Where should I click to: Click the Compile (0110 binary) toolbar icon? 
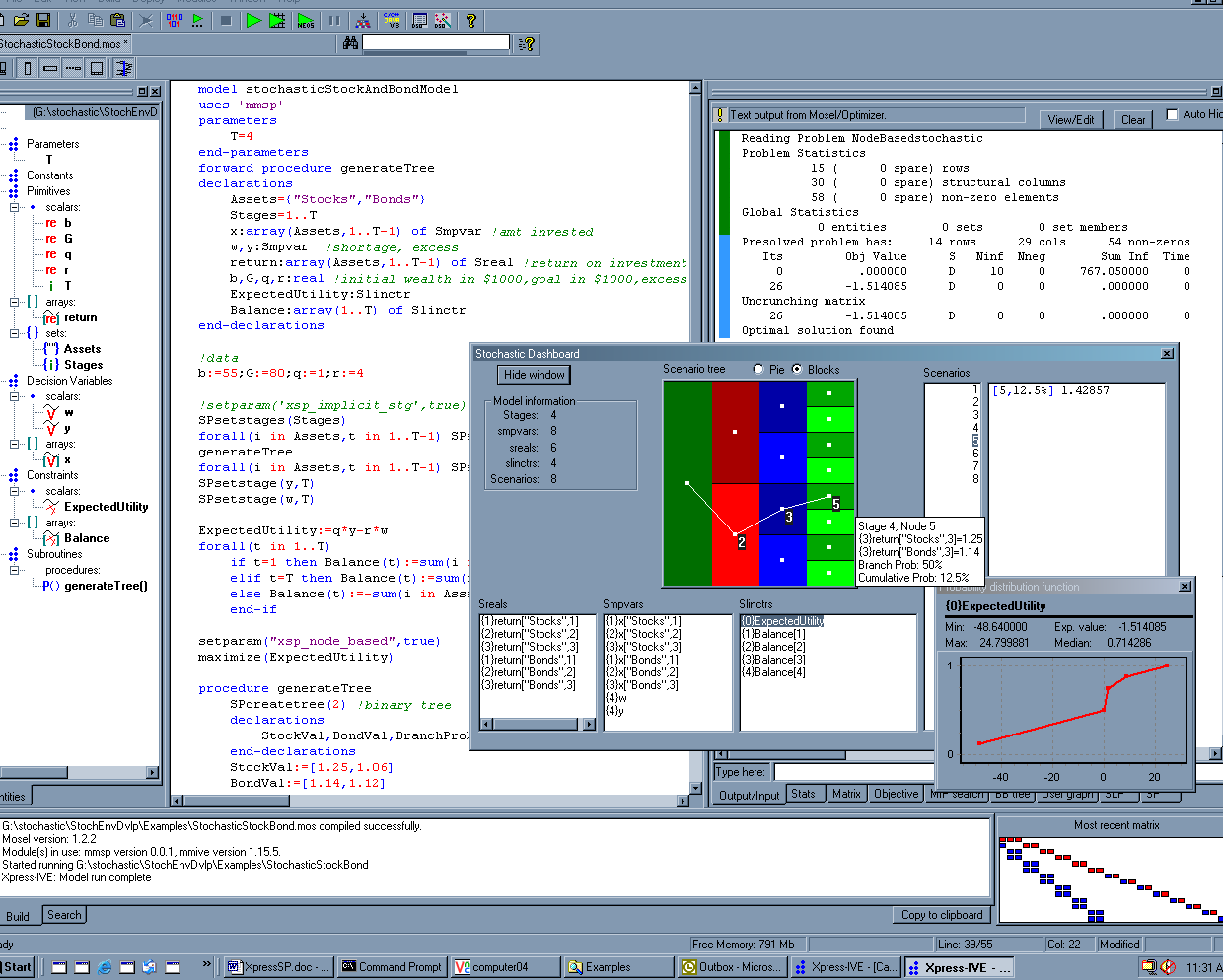pyautogui.click(x=175, y=20)
